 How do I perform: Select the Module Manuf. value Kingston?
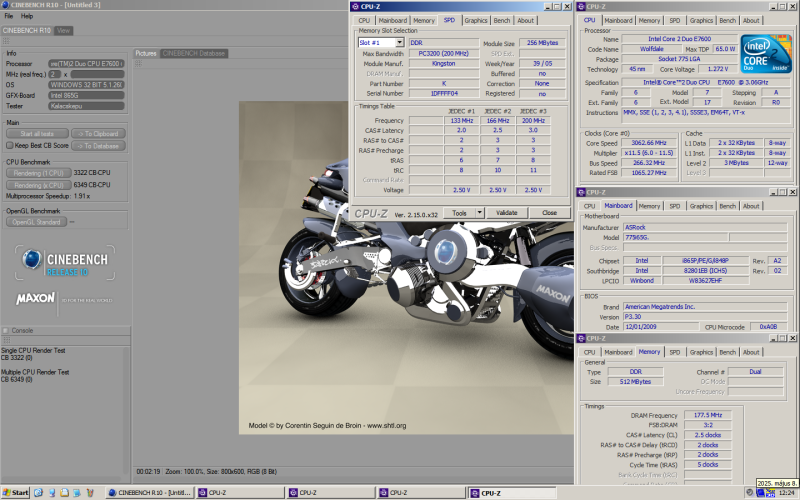(443, 64)
